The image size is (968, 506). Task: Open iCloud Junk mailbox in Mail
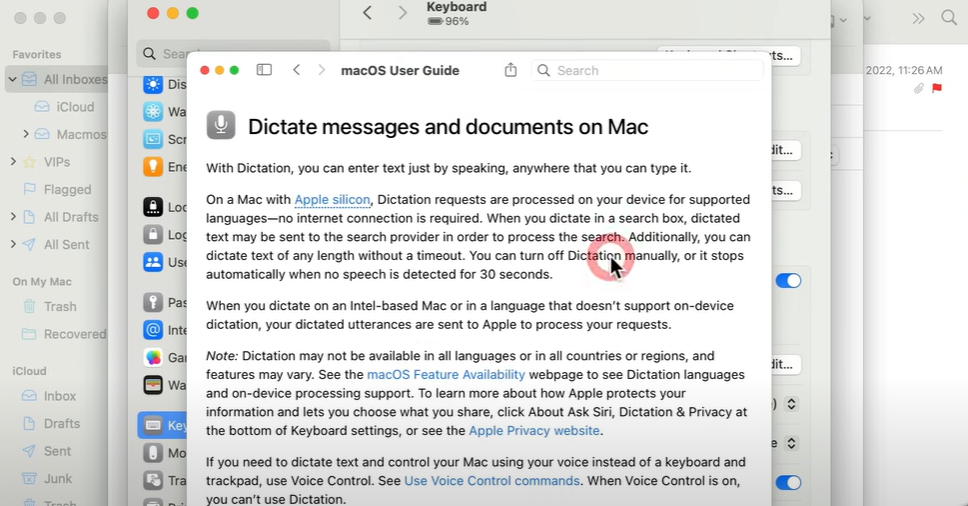point(47,479)
